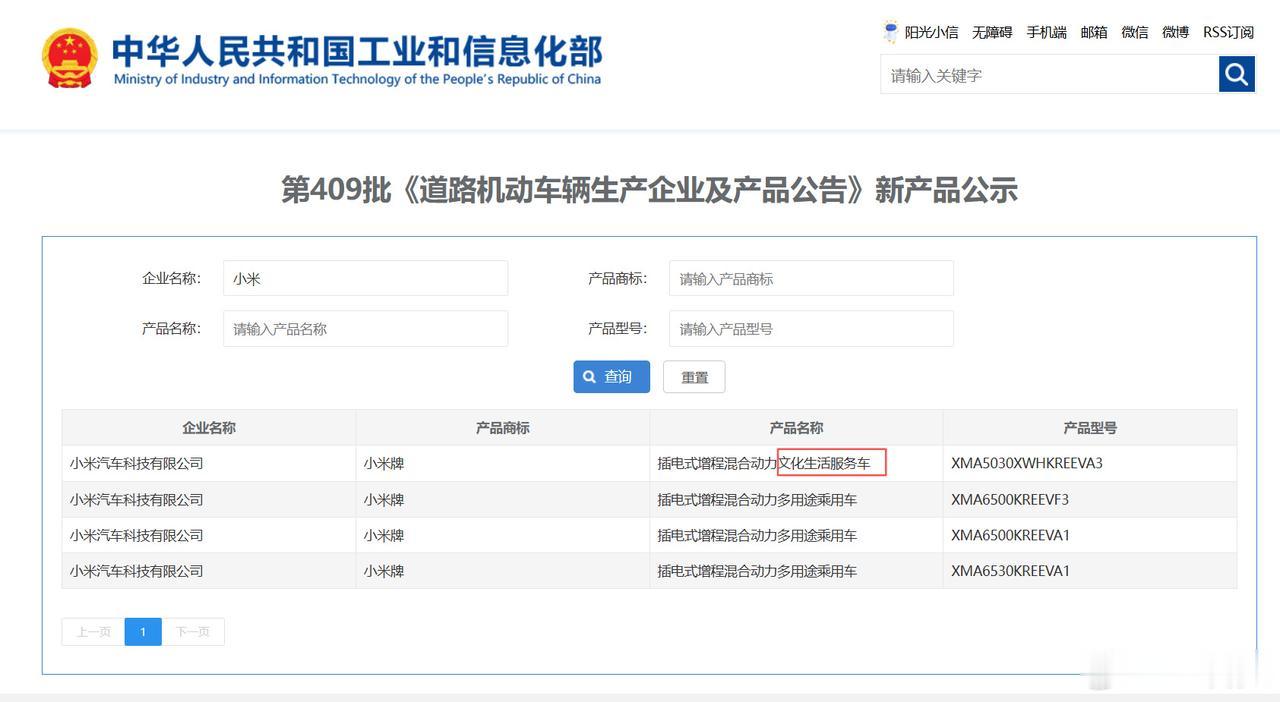Viewport: 1280px width, 702px height.
Task: Click the 产品商标 input field
Action: pyautogui.click(x=811, y=278)
